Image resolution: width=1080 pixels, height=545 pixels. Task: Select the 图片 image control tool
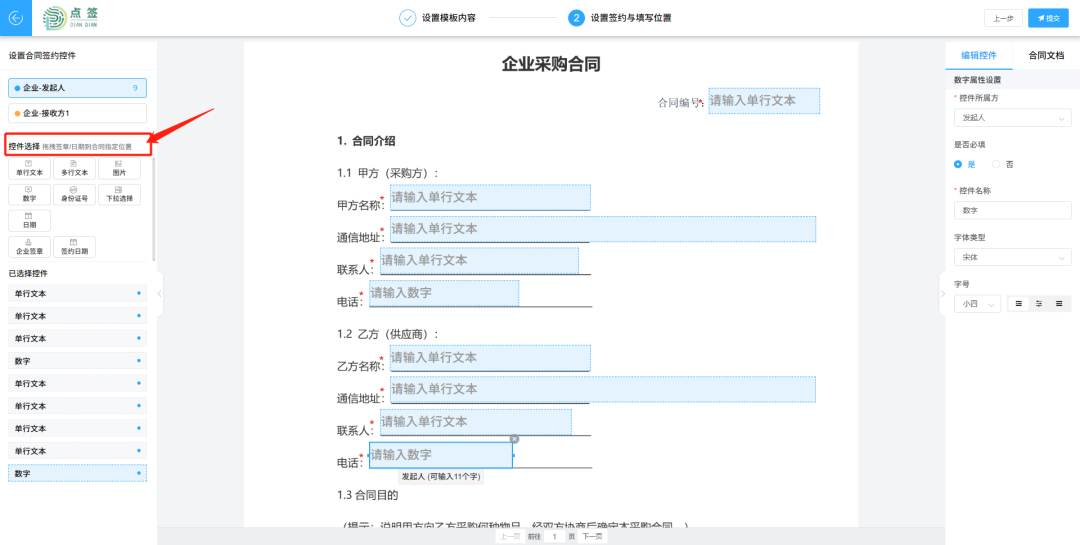[119, 168]
